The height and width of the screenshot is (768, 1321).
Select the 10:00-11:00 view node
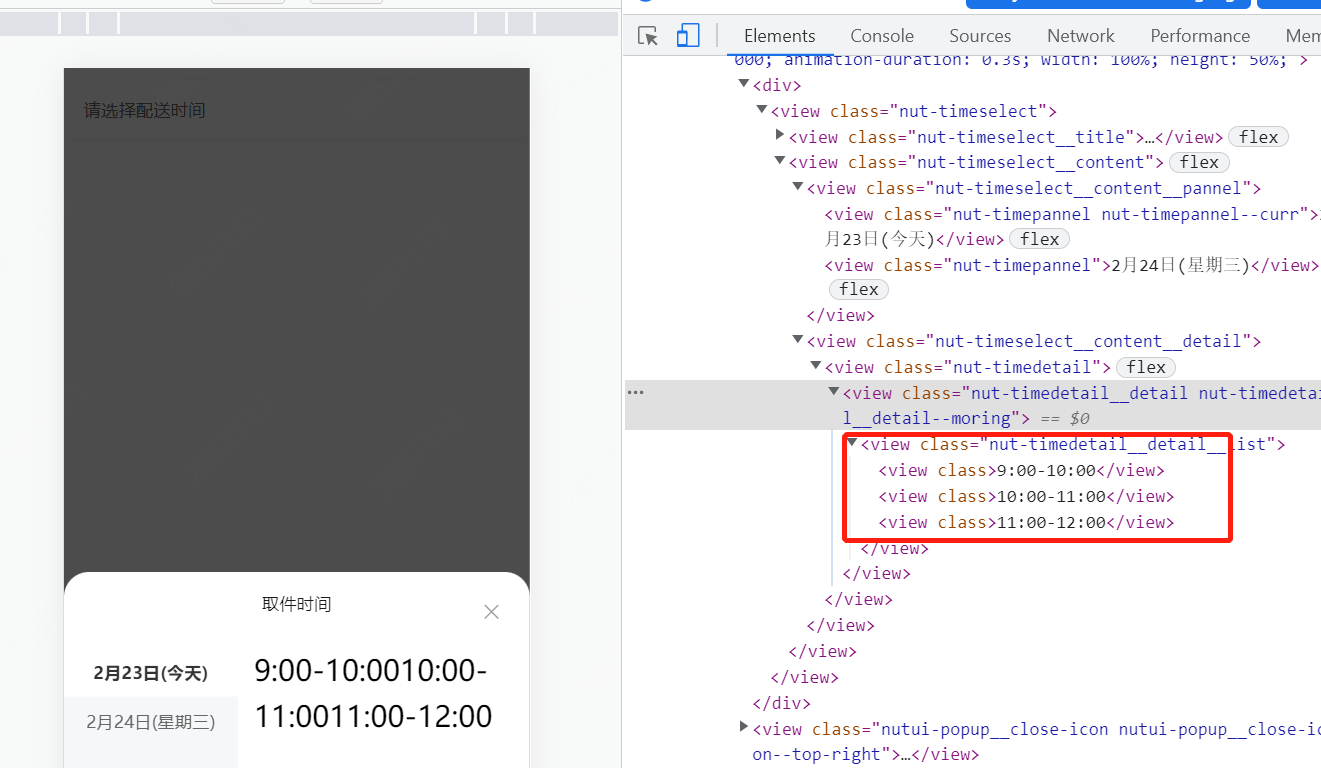(x=1026, y=496)
